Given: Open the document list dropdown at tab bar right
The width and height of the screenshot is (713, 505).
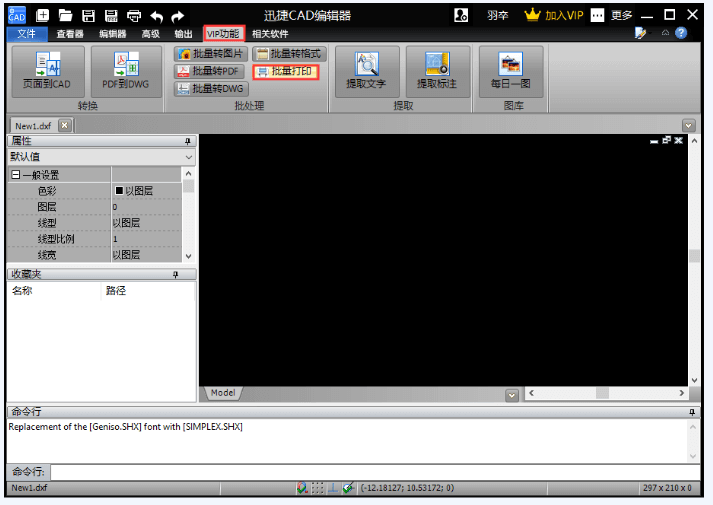Looking at the screenshot, I should pyautogui.click(x=688, y=125).
